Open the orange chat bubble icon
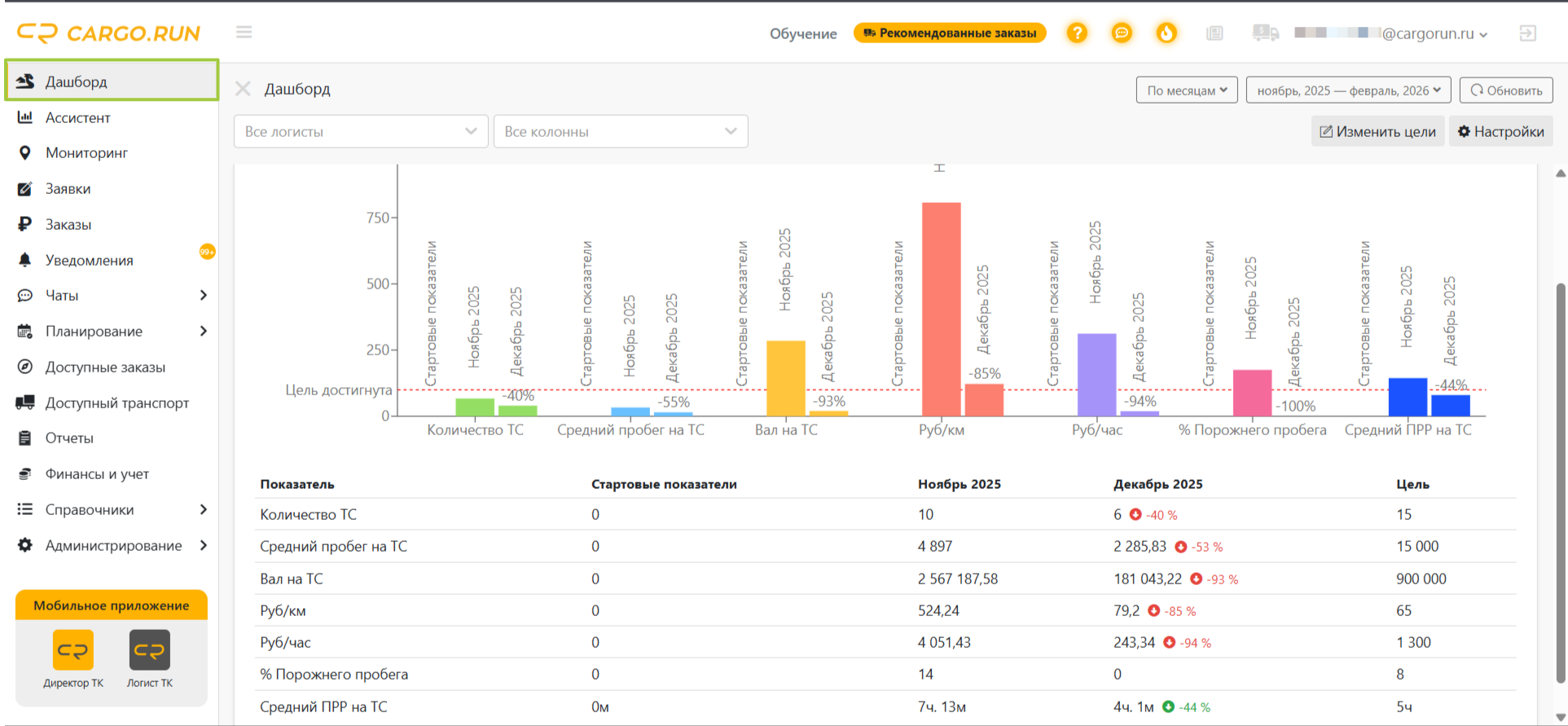The height and width of the screenshot is (726, 1568). [1122, 33]
